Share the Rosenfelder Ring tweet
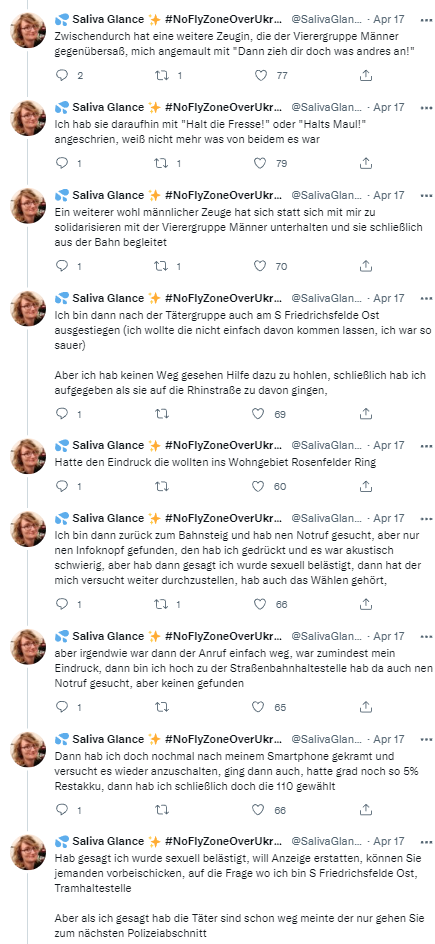 coord(365,486)
